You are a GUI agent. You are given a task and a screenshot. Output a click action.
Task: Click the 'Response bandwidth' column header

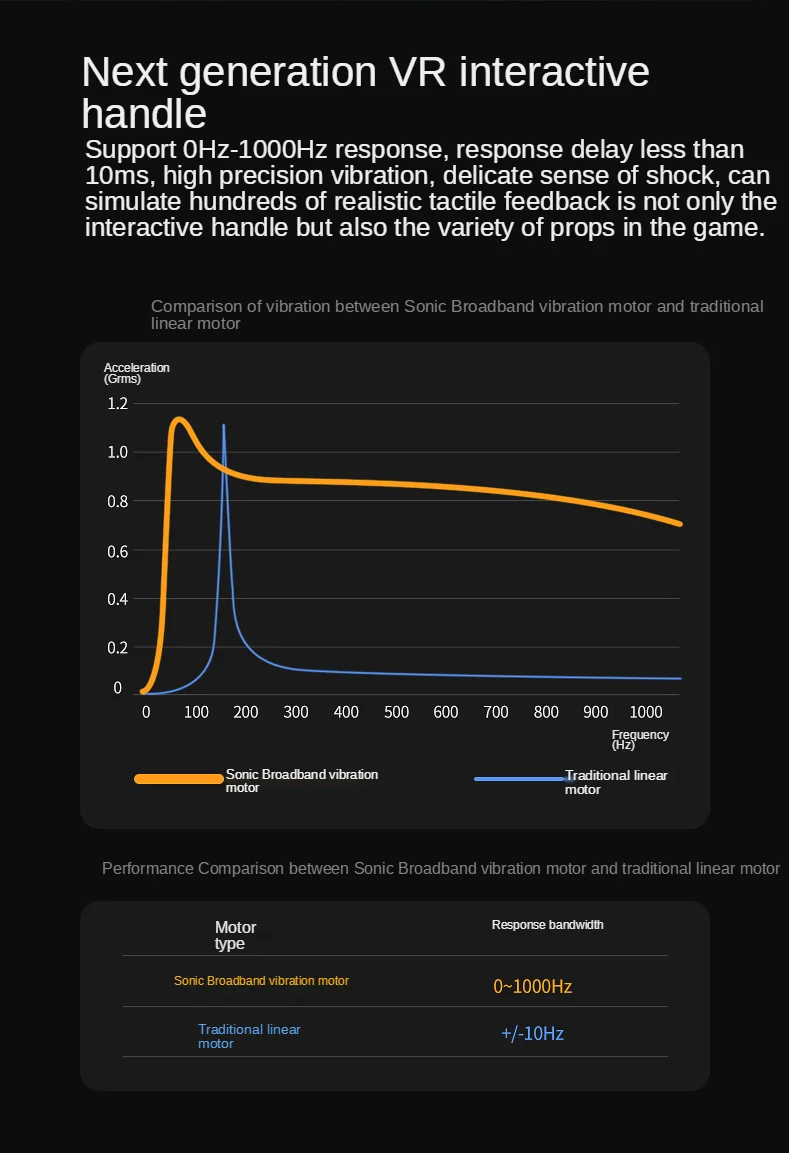[x=548, y=925]
